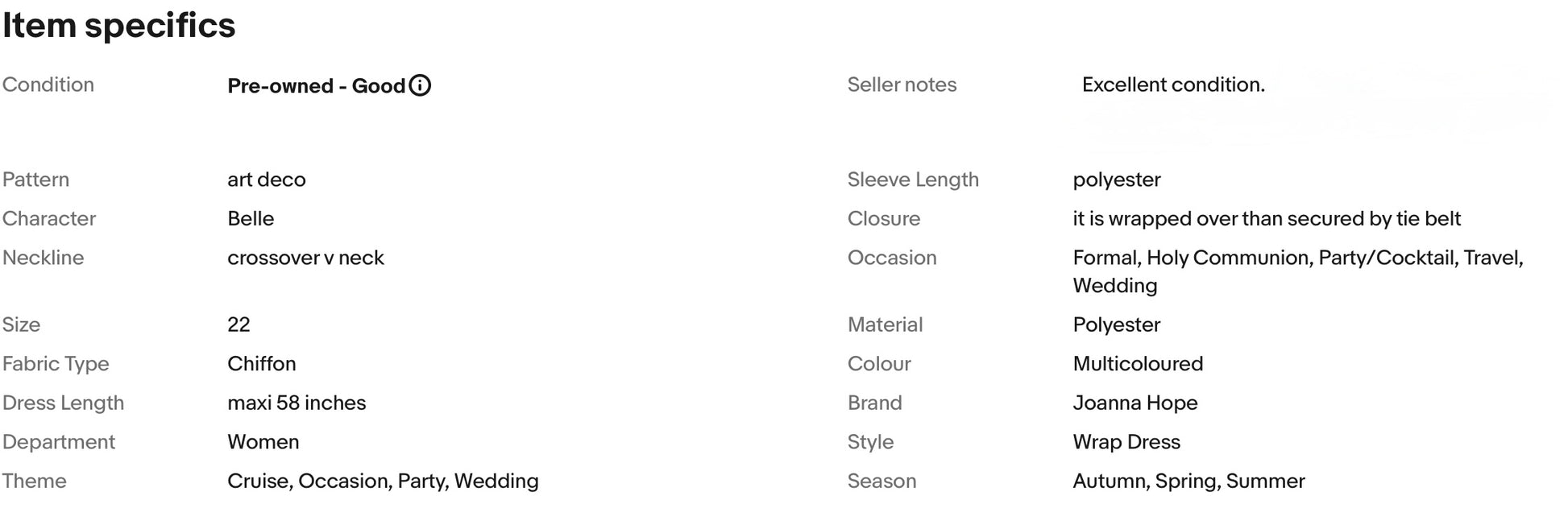
Task: Click the Seller notes label
Action: (902, 85)
